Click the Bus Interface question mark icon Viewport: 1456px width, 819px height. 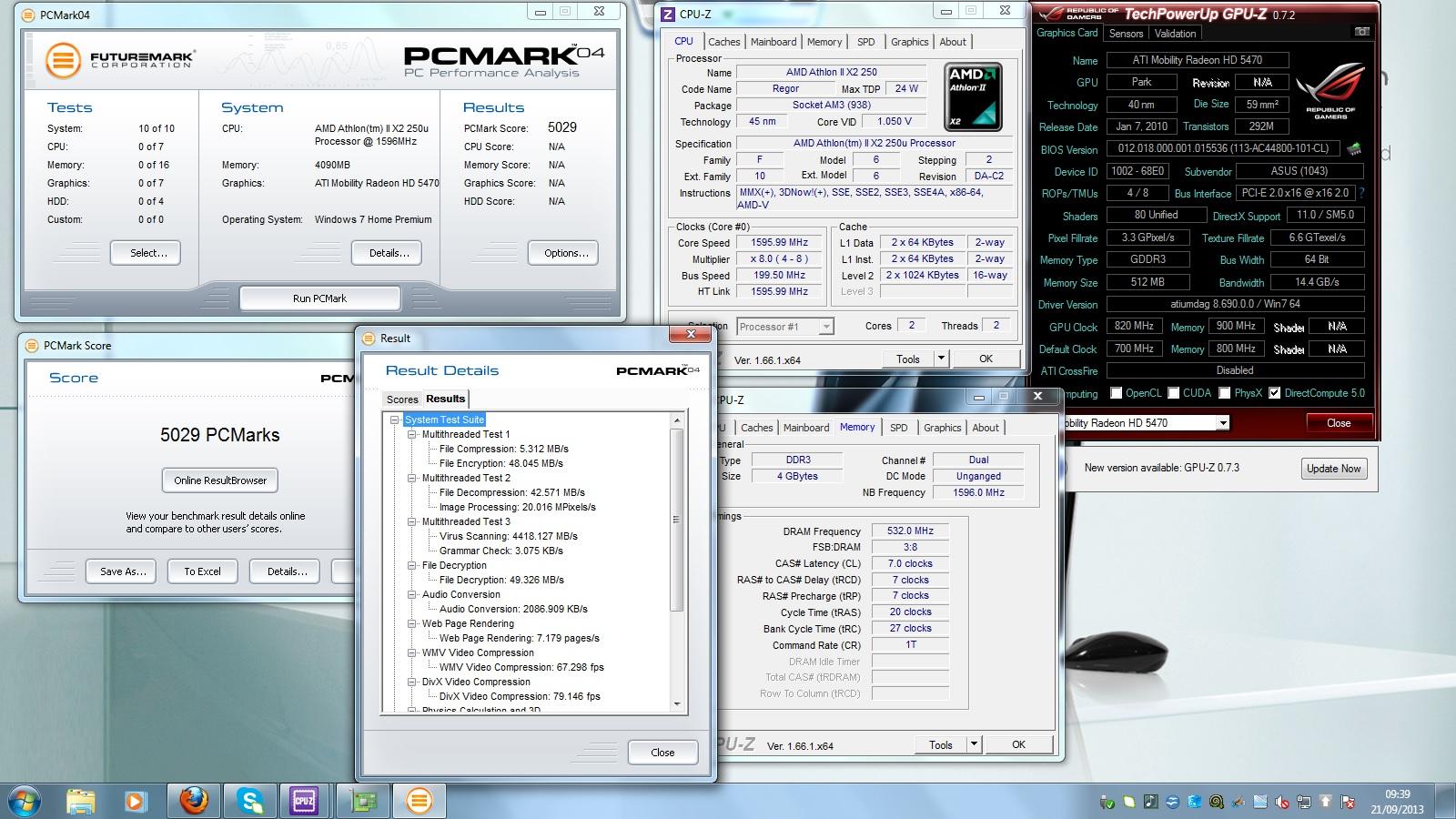click(1361, 193)
